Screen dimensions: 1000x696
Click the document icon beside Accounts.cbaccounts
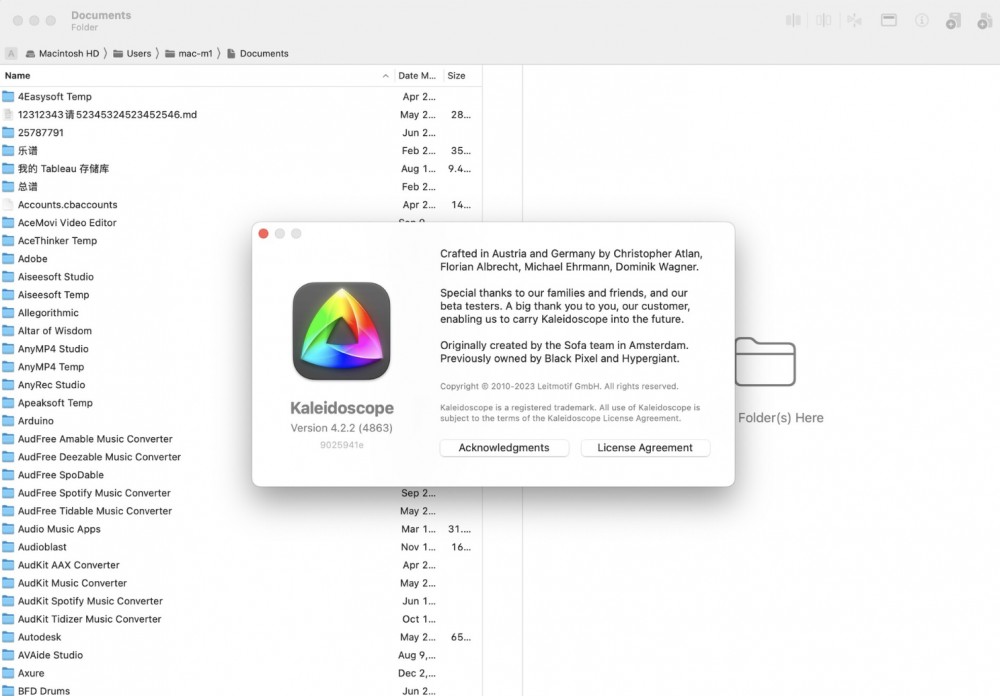click(x=8, y=205)
